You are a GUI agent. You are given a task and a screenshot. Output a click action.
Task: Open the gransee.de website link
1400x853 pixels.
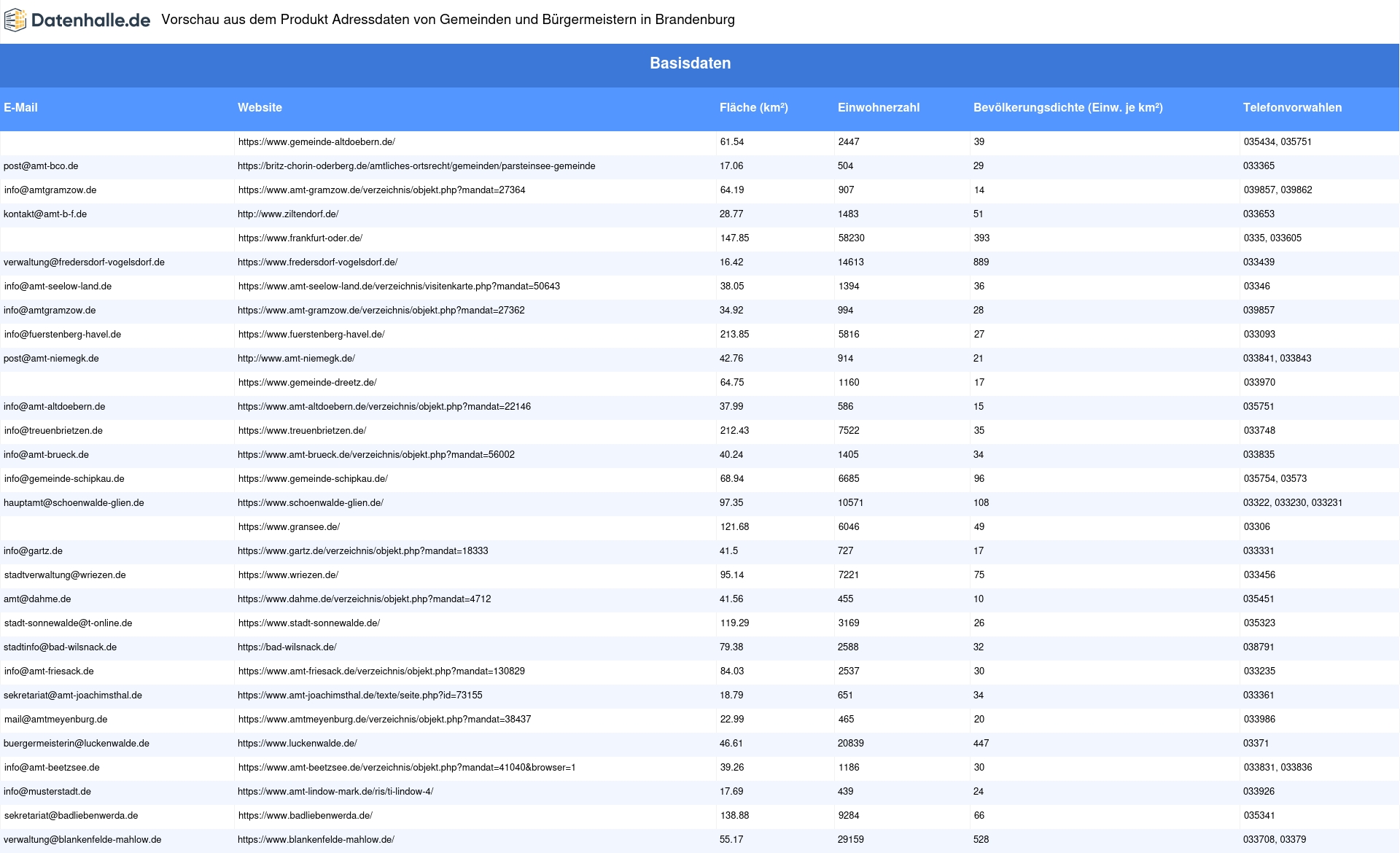click(289, 527)
